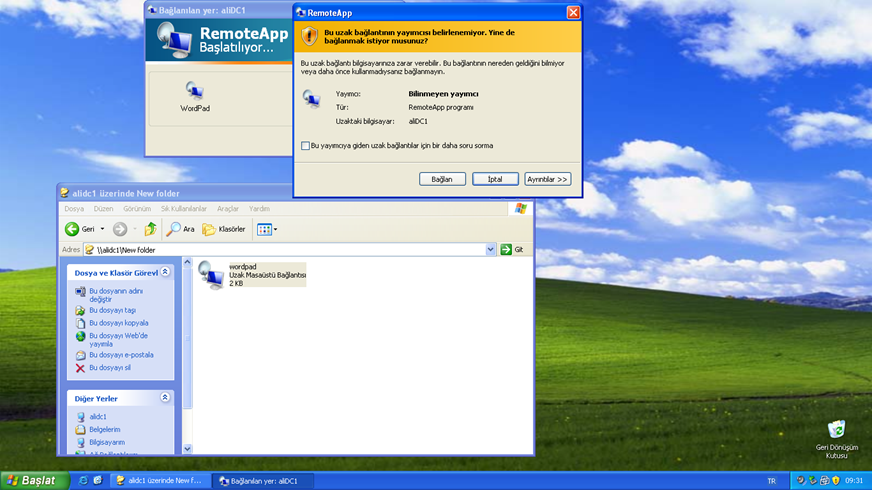Image resolution: width=872 pixels, height=490 pixels.
Task: Expand the address bar dropdown arrow
Action: pyautogui.click(x=490, y=250)
